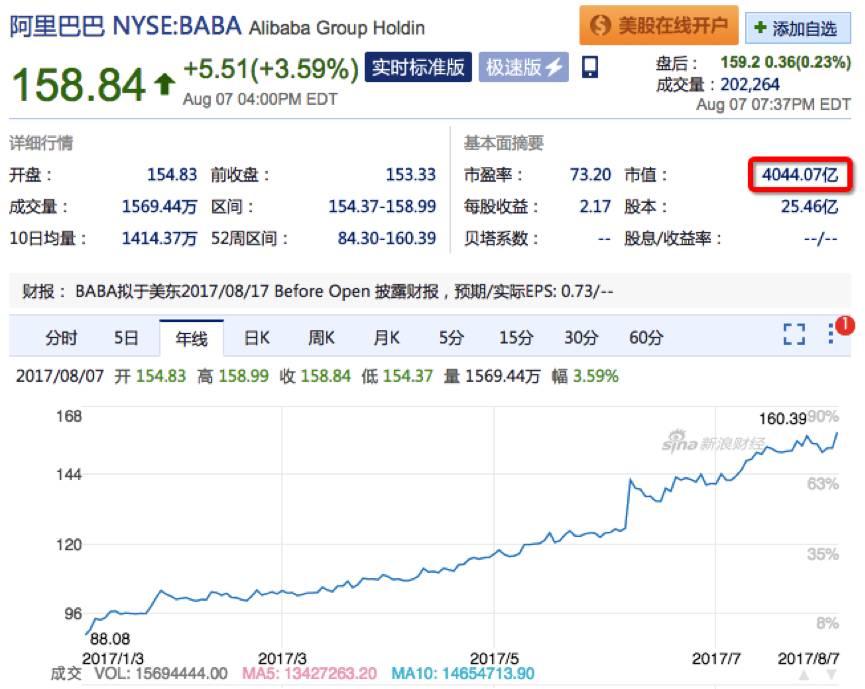This screenshot has height=689, width=865.
Task: Click the 阿里巴巴 NYSE:BABA title
Action: tap(126, 26)
